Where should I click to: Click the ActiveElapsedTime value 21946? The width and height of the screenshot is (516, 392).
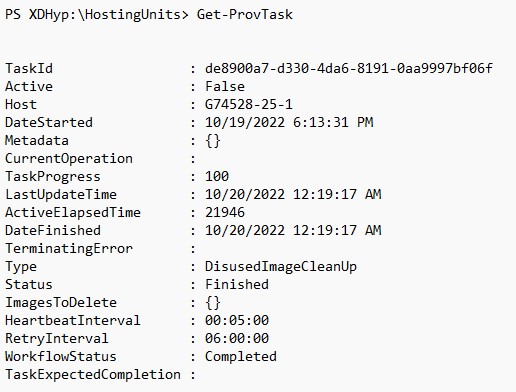tap(225, 212)
